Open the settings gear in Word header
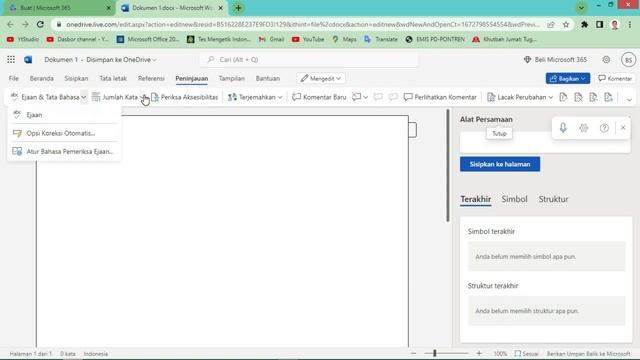640x360 pixels. coord(606,60)
